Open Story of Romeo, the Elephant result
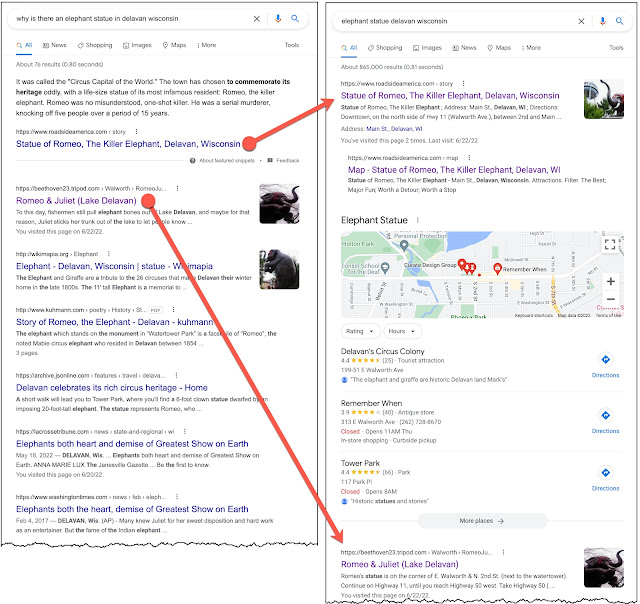Screen dimensions: 640x604 pos(114,322)
